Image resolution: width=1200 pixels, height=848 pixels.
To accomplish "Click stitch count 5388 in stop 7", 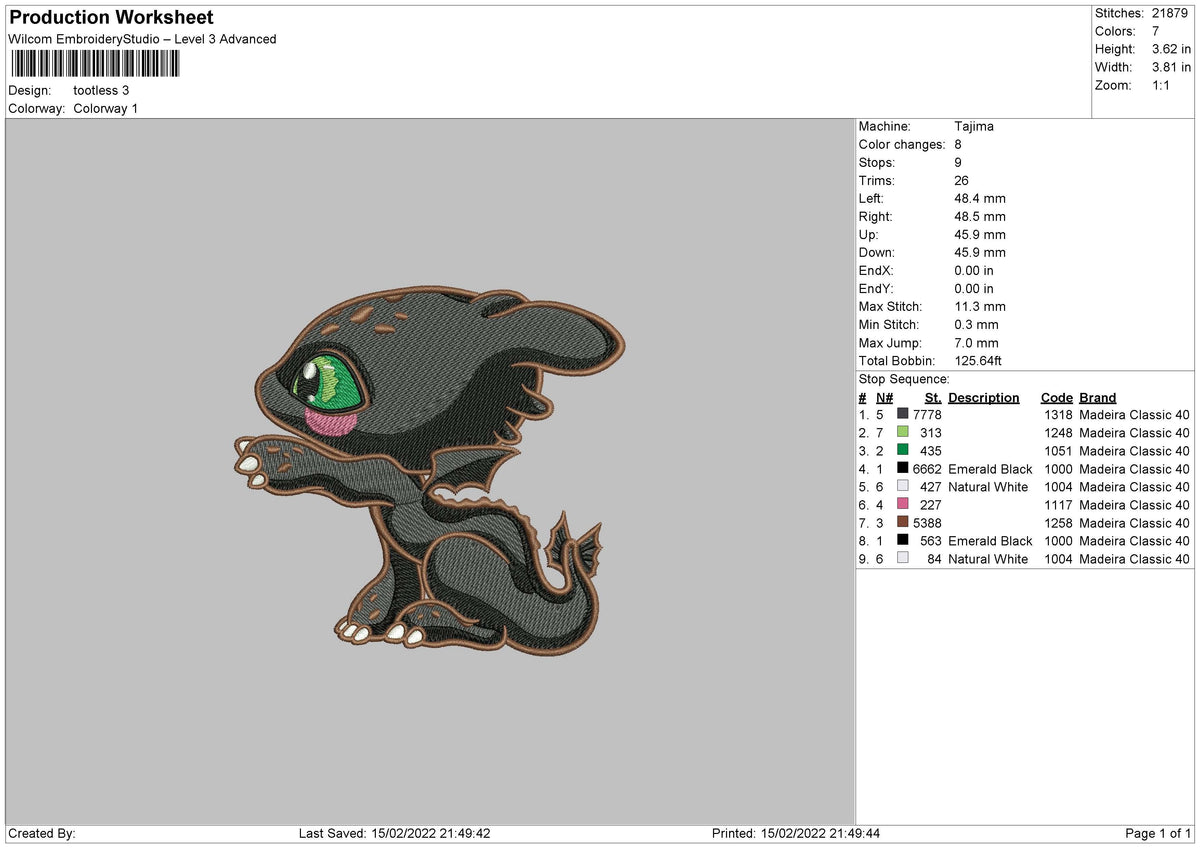I will click(927, 523).
